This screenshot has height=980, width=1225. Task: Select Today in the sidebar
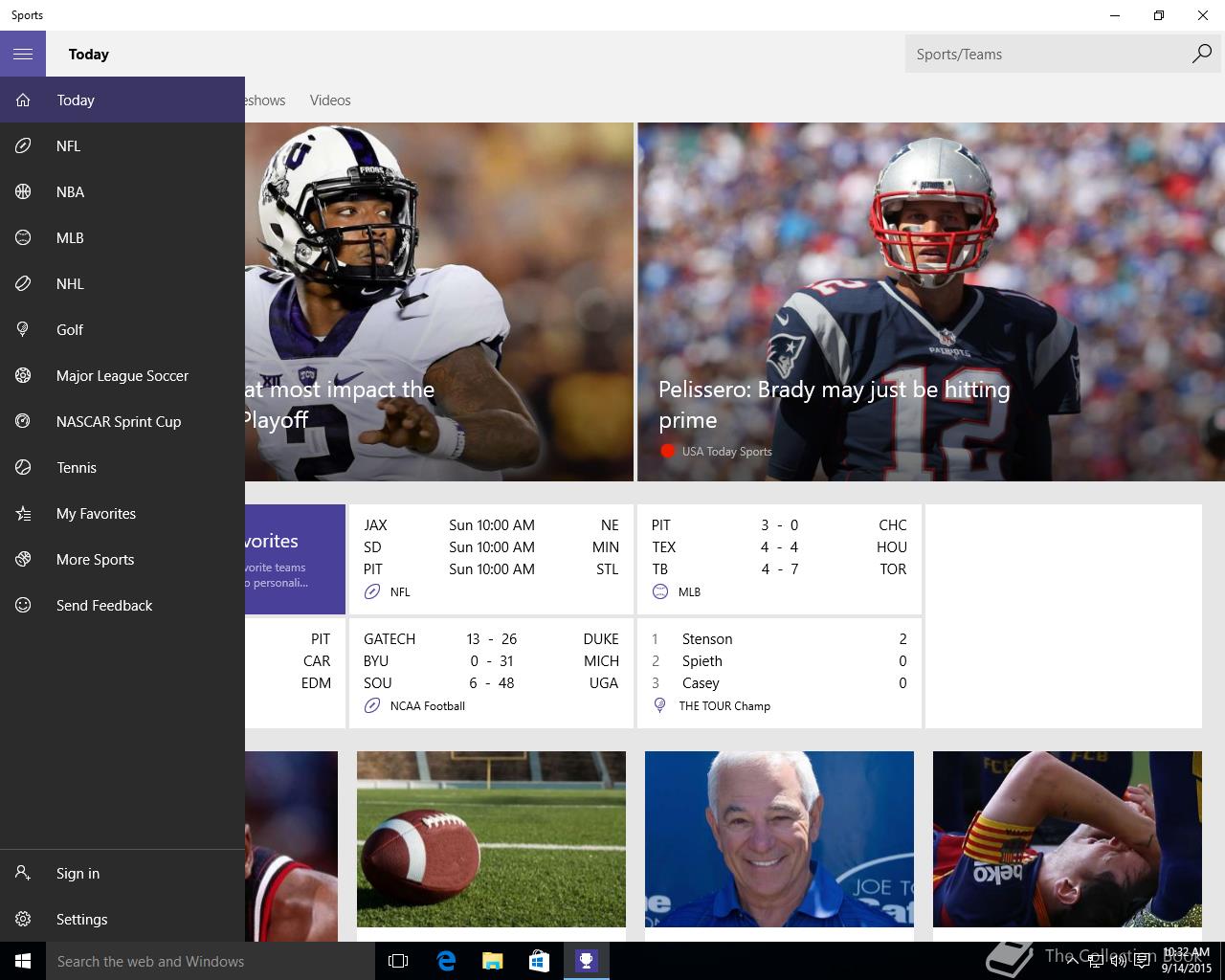click(x=122, y=100)
